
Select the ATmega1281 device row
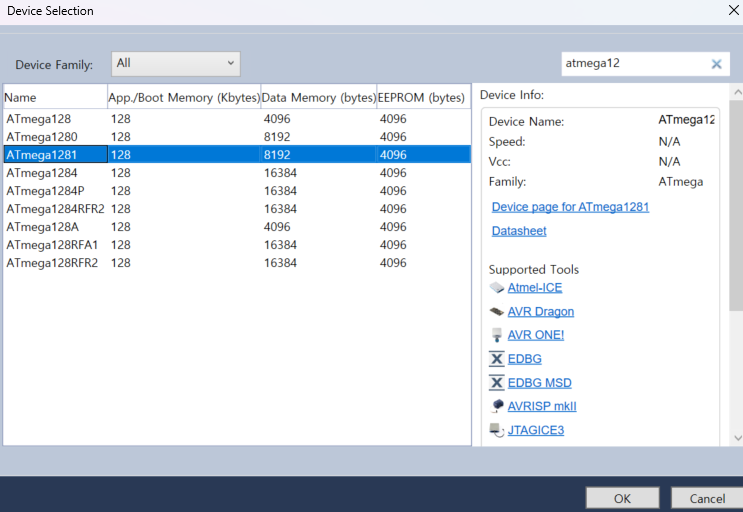click(237, 154)
